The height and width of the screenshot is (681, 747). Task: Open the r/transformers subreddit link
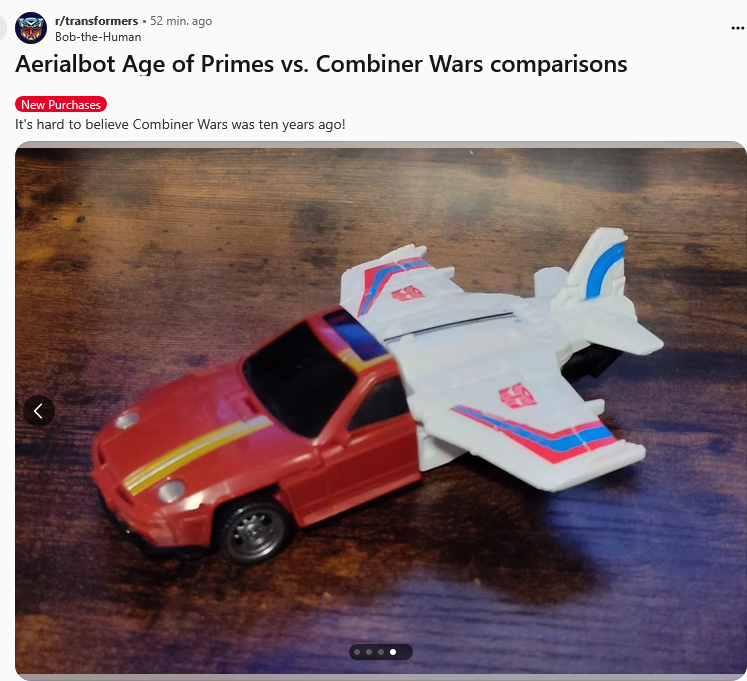pos(96,21)
